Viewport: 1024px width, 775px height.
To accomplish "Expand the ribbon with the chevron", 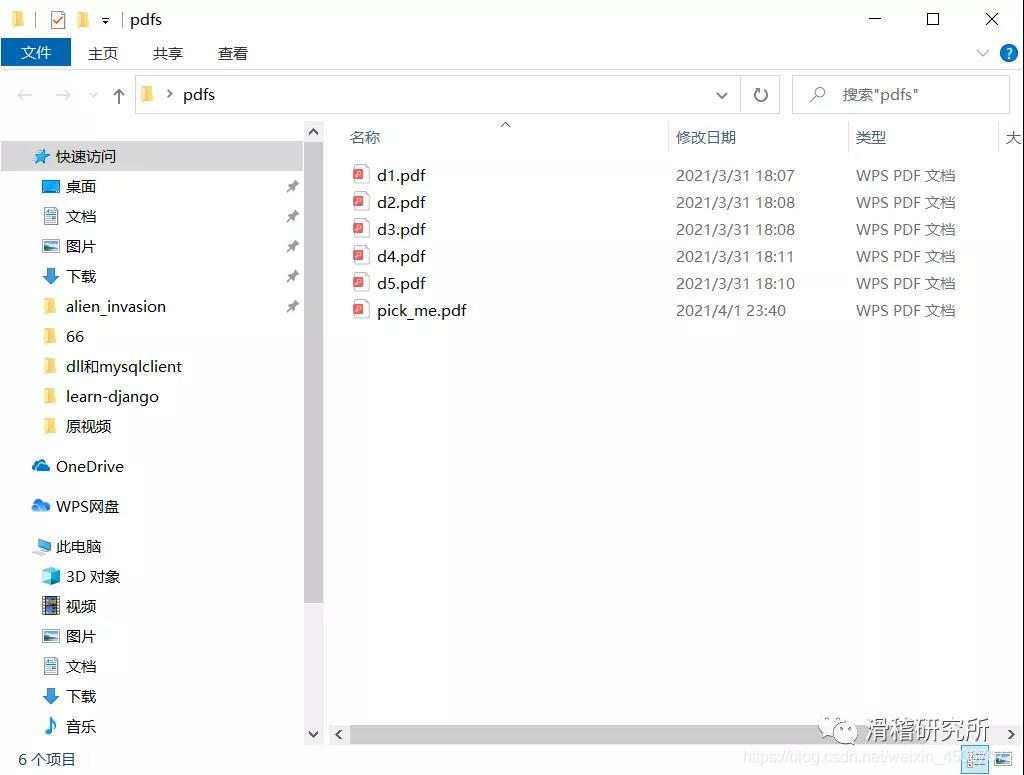I will pyautogui.click(x=982, y=53).
